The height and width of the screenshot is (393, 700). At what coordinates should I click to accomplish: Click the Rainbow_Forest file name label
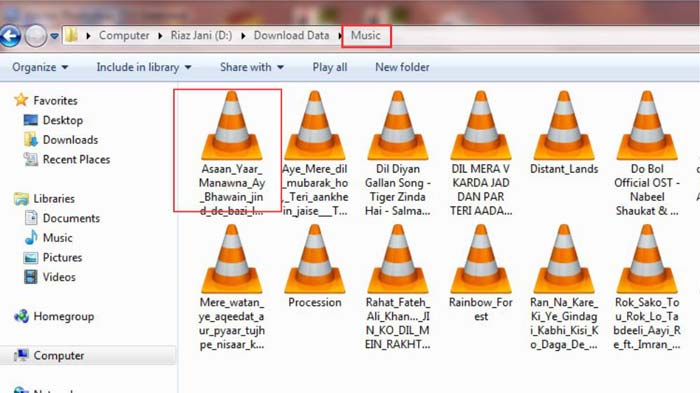pos(481,309)
